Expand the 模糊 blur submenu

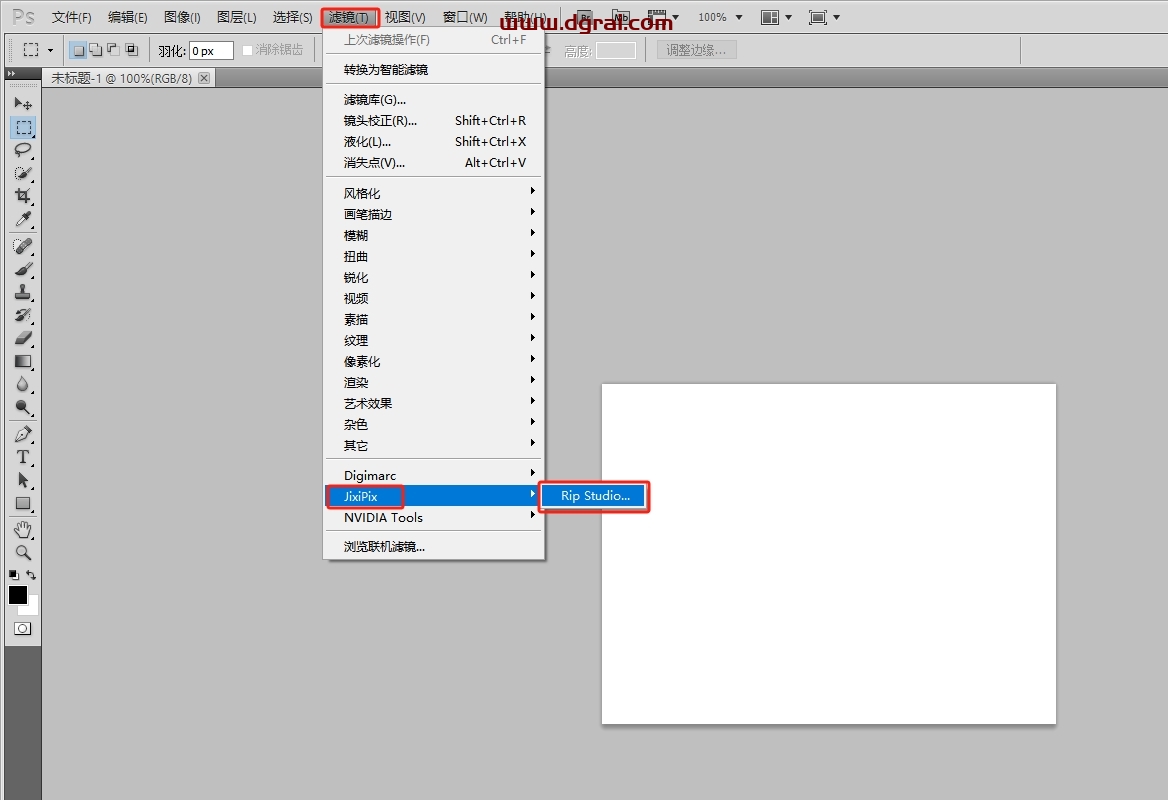click(x=434, y=235)
